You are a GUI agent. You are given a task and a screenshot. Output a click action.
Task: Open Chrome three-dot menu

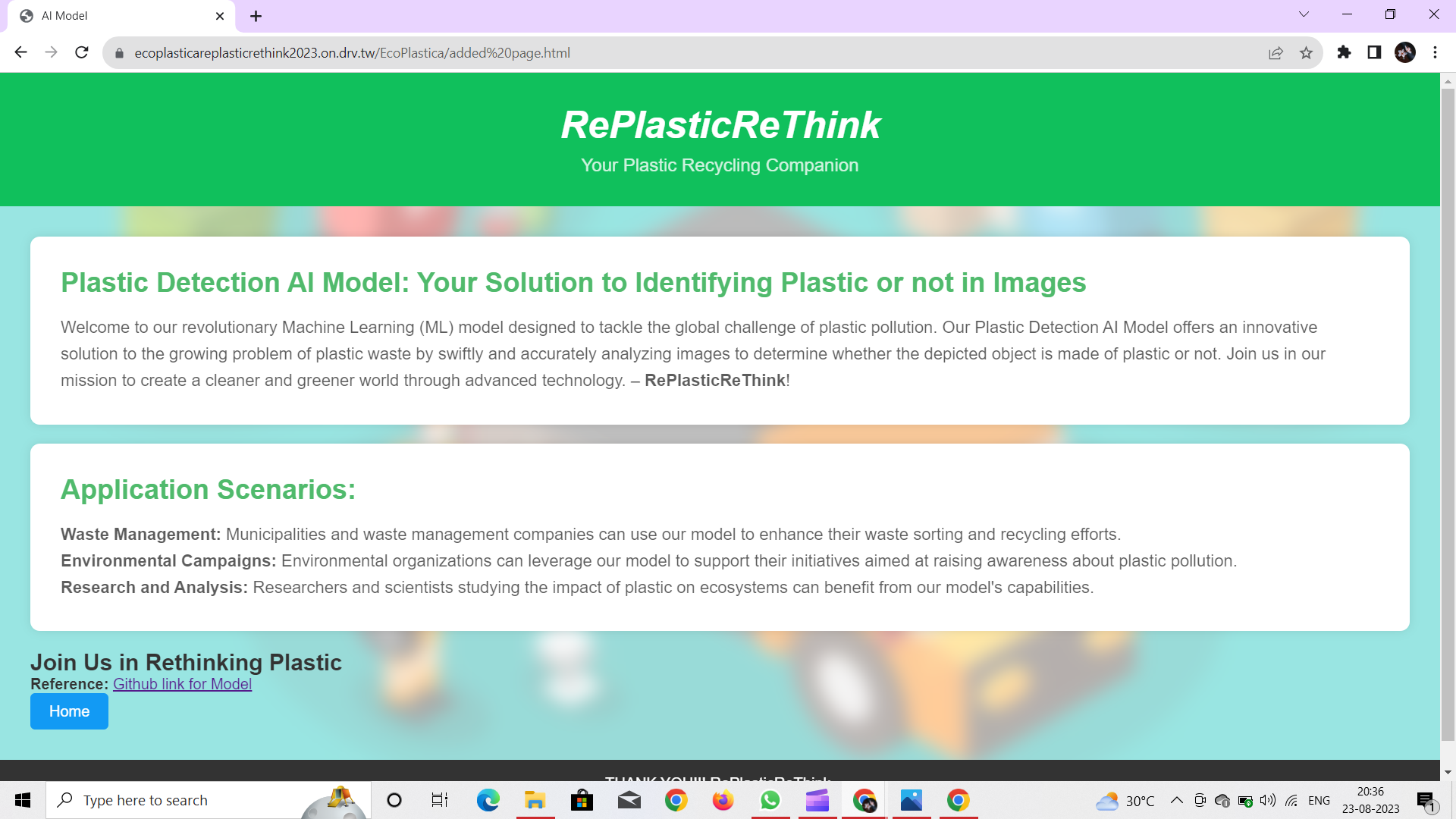1435,52
